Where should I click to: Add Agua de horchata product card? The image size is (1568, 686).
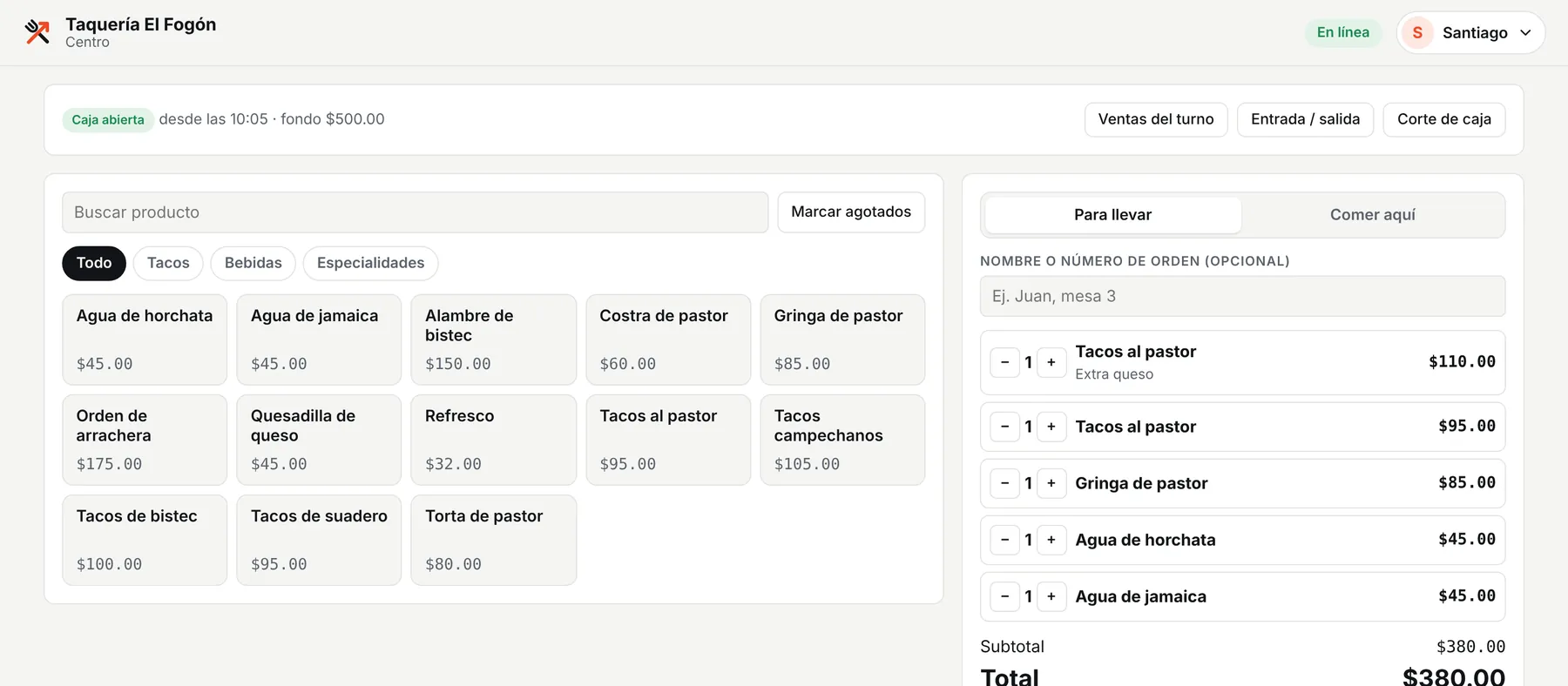(145, 340)
